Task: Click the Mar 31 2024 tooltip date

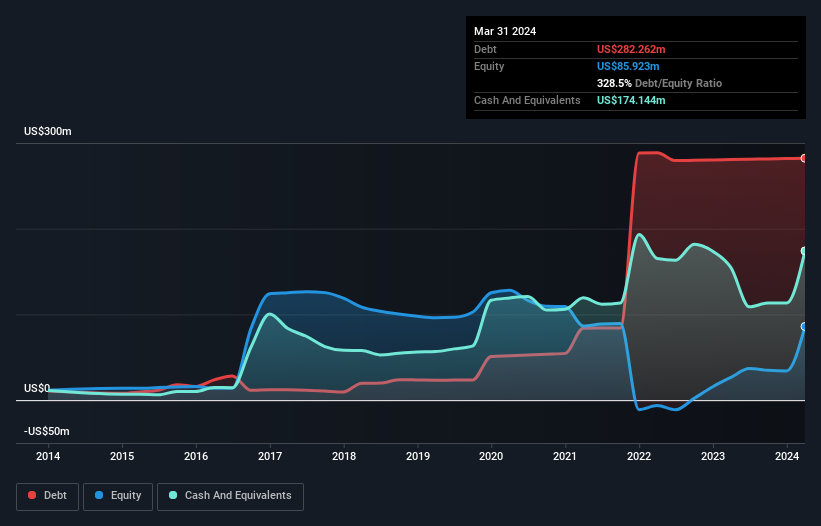Action: 505,31
